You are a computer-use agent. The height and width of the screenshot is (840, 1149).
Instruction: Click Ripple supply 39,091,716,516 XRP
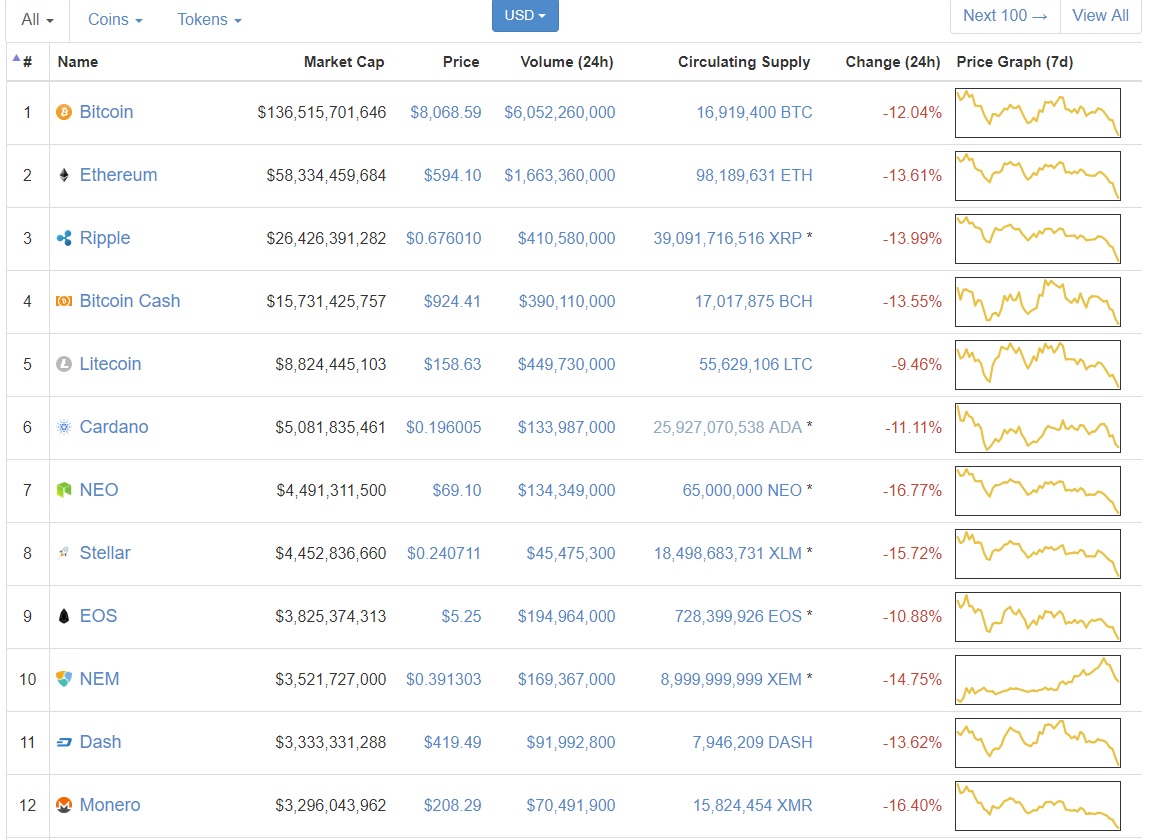pyautogui.click(x=728, y=239)
